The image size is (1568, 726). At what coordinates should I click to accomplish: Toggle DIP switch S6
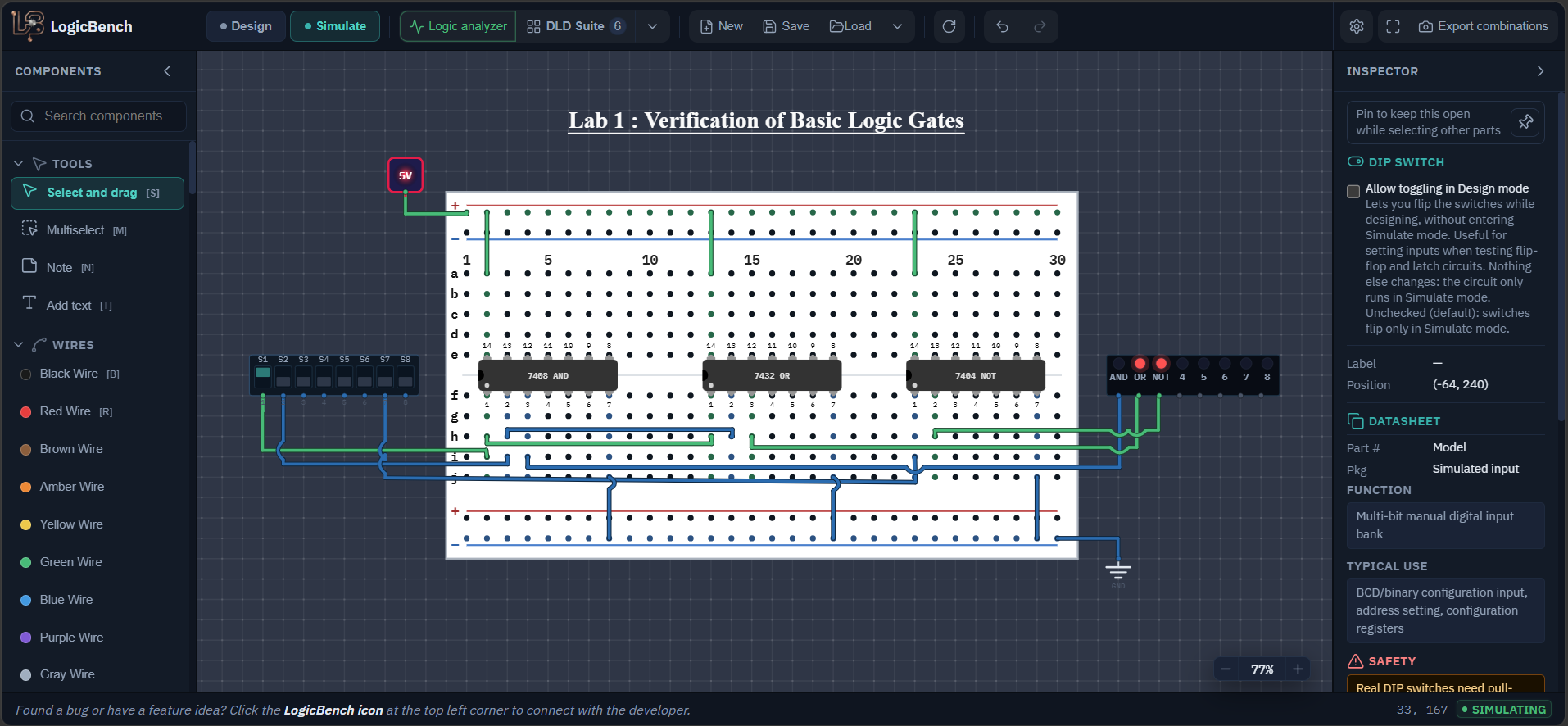coord(365,377)
